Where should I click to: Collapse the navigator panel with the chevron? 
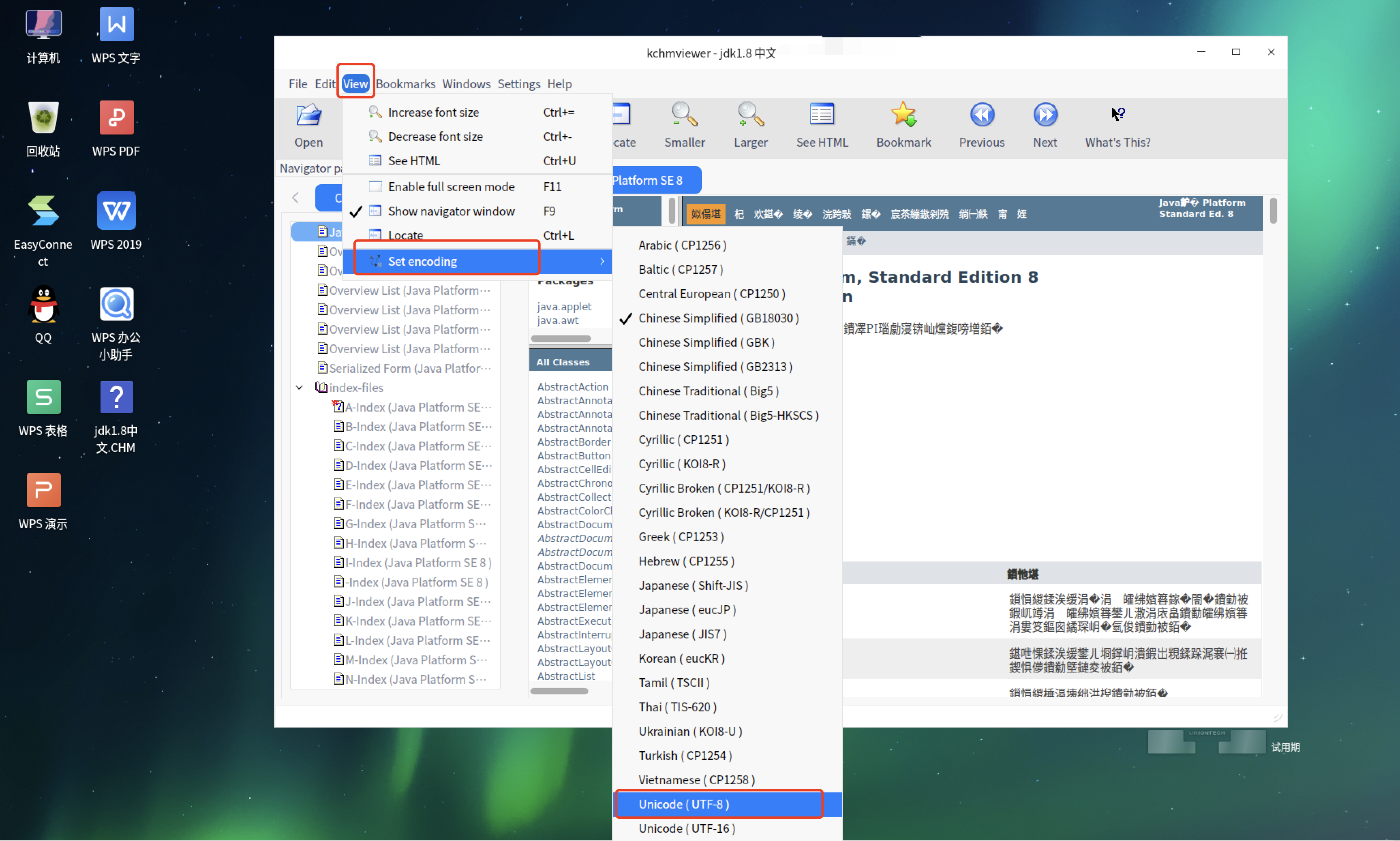coord(295,197)
